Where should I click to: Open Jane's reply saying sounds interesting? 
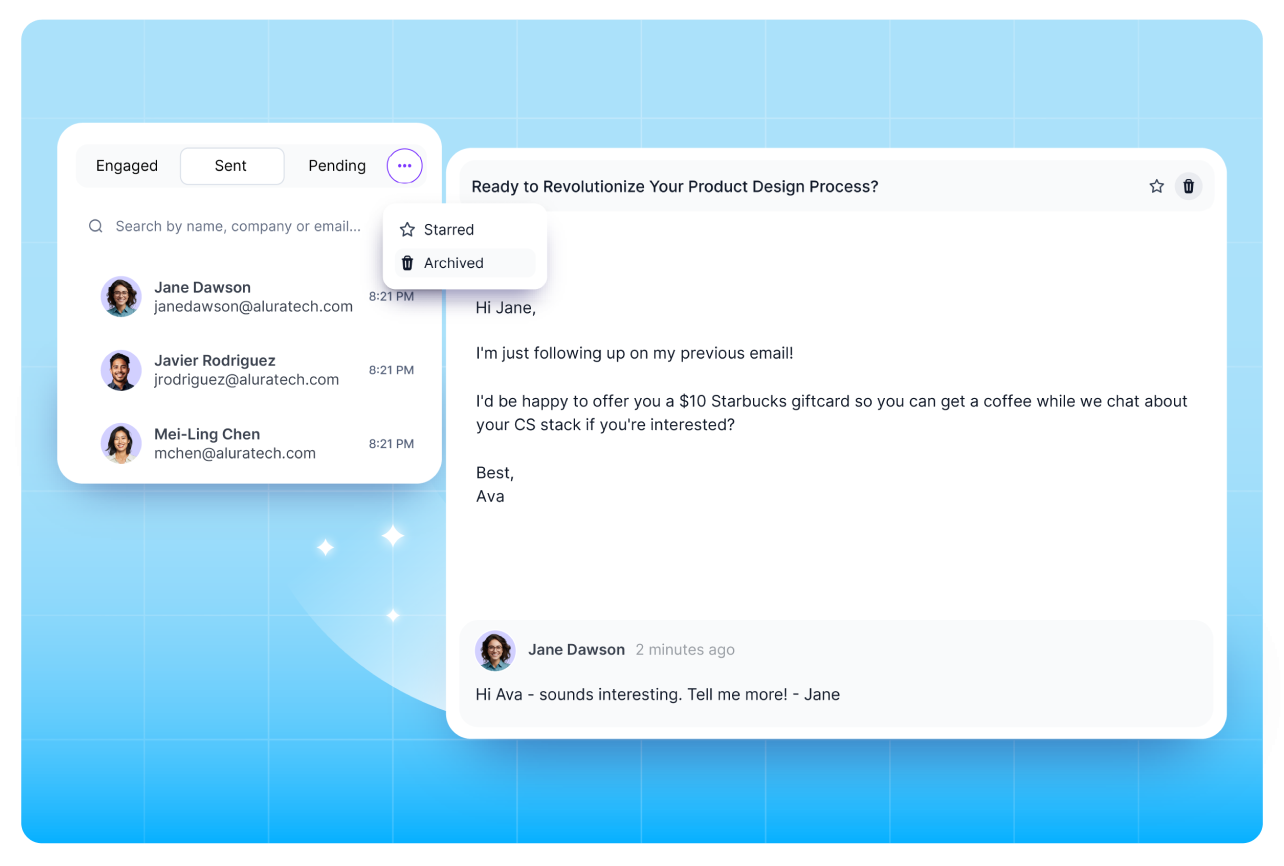pyautogui.click(x=658, y=694)
